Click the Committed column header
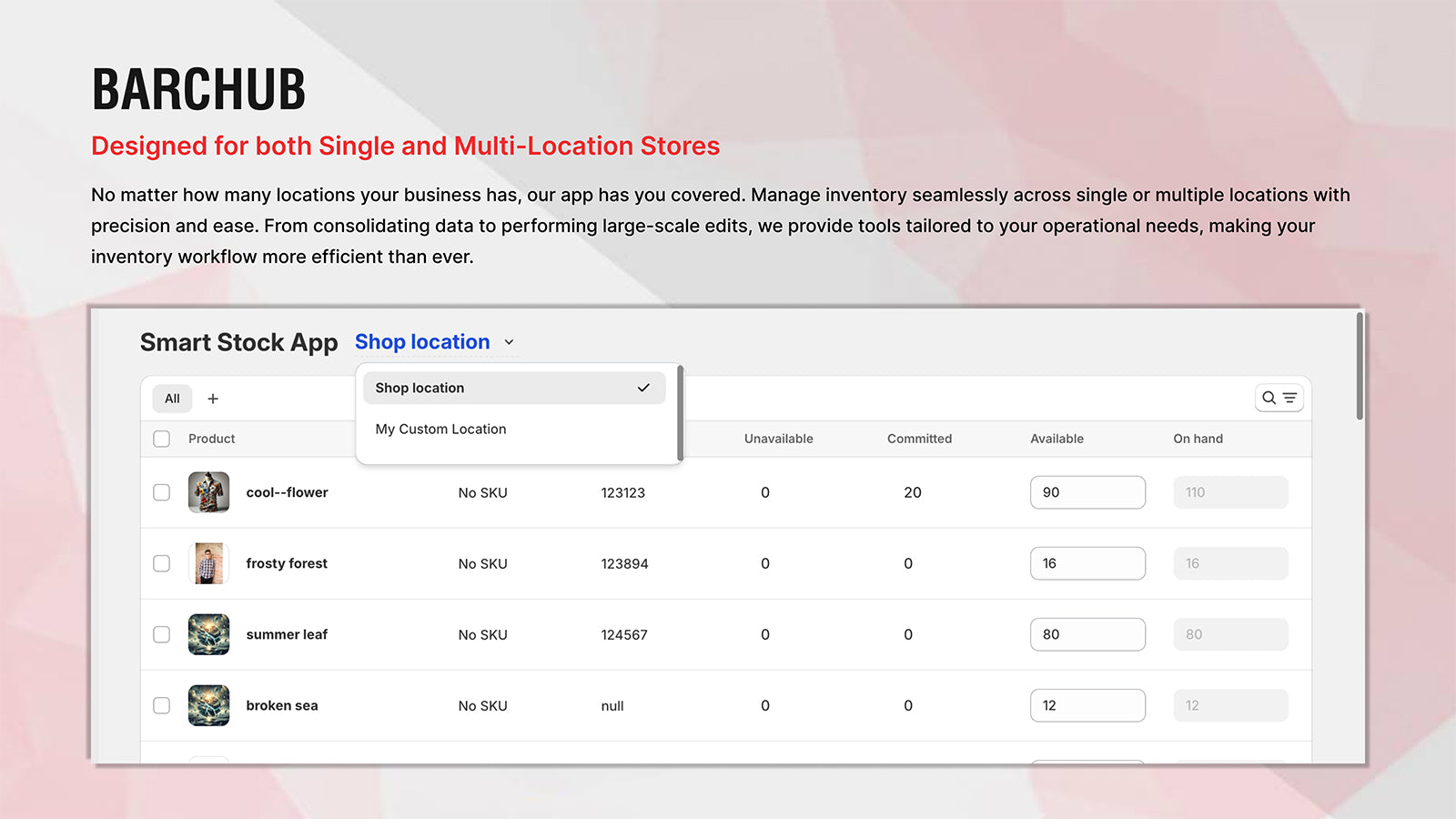Viewport: 1456px width, 819px height. coord(919,438)
